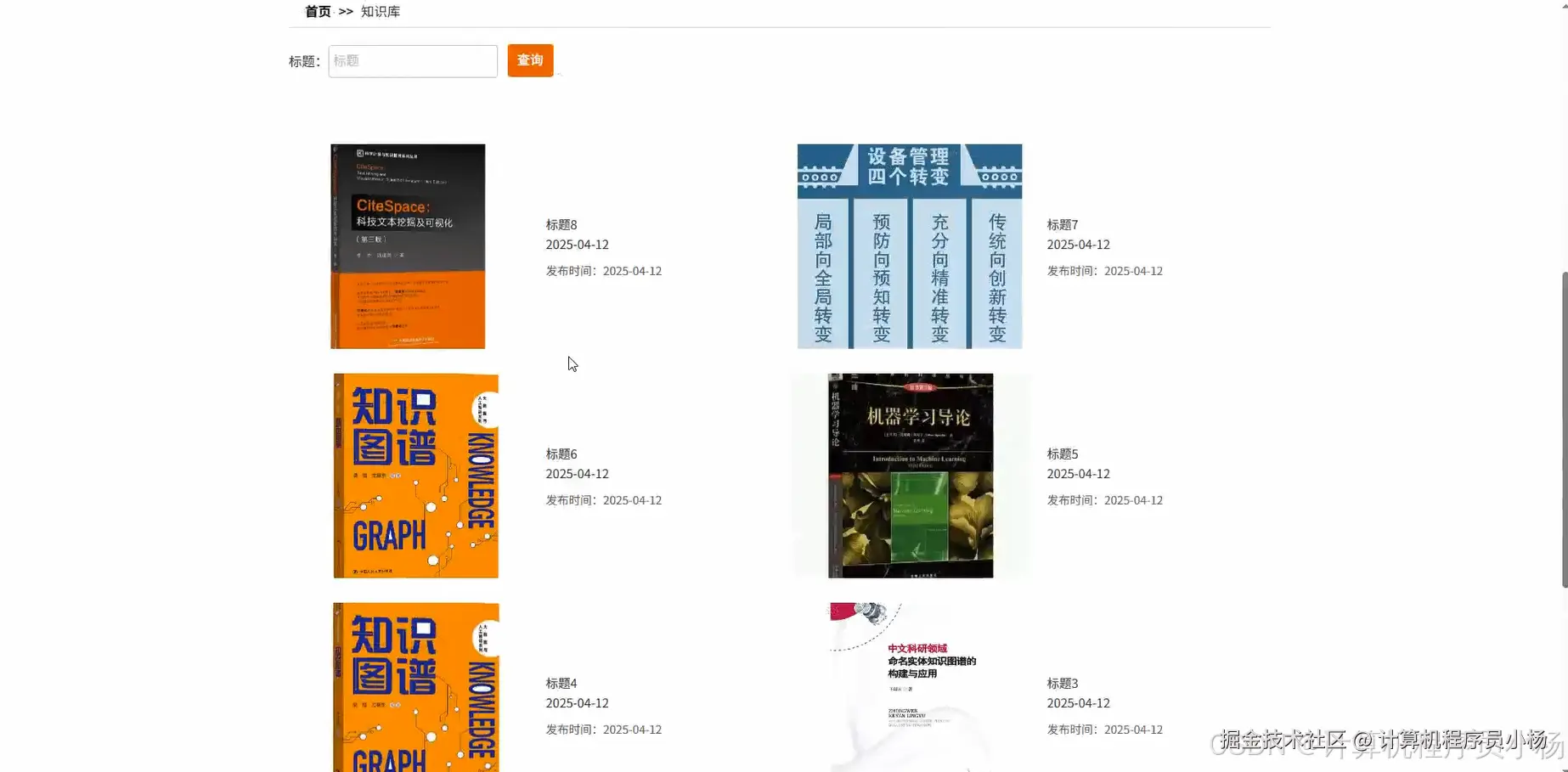Select the 标题3 entry title

pos(1062,683)
